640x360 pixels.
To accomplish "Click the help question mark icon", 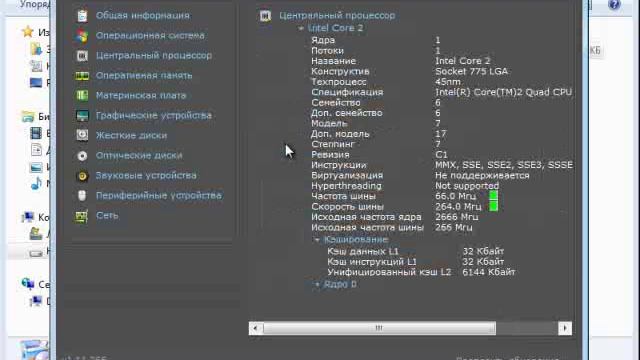I will pyautogui.click(x=614, y=4).
